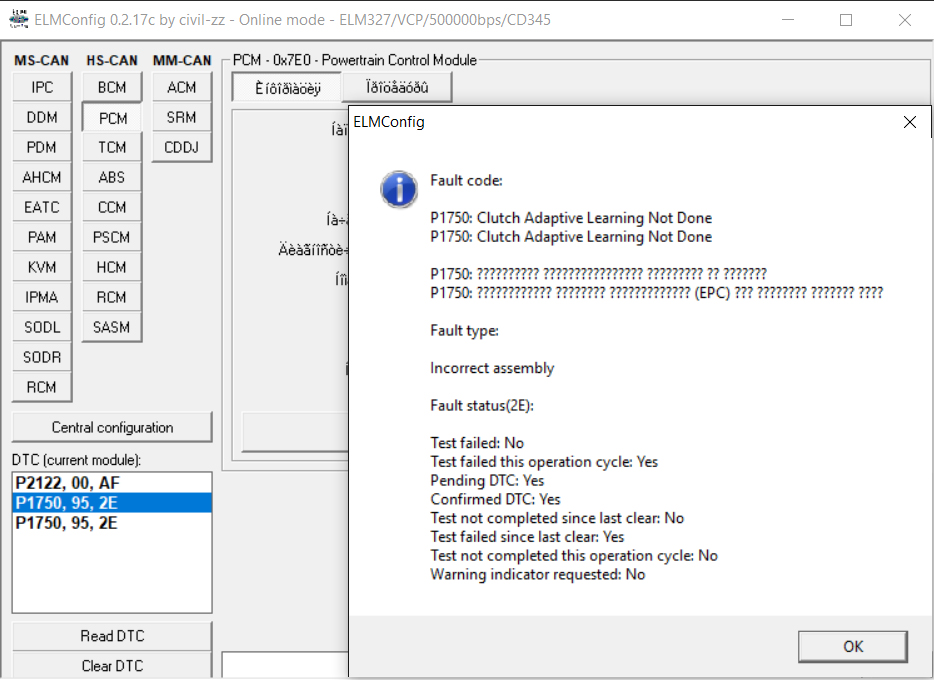Screen dimensions: 934x680
Task: Choose the BCM module under HS-CAN
Action: pyautogui.click(x=112, y=87)
